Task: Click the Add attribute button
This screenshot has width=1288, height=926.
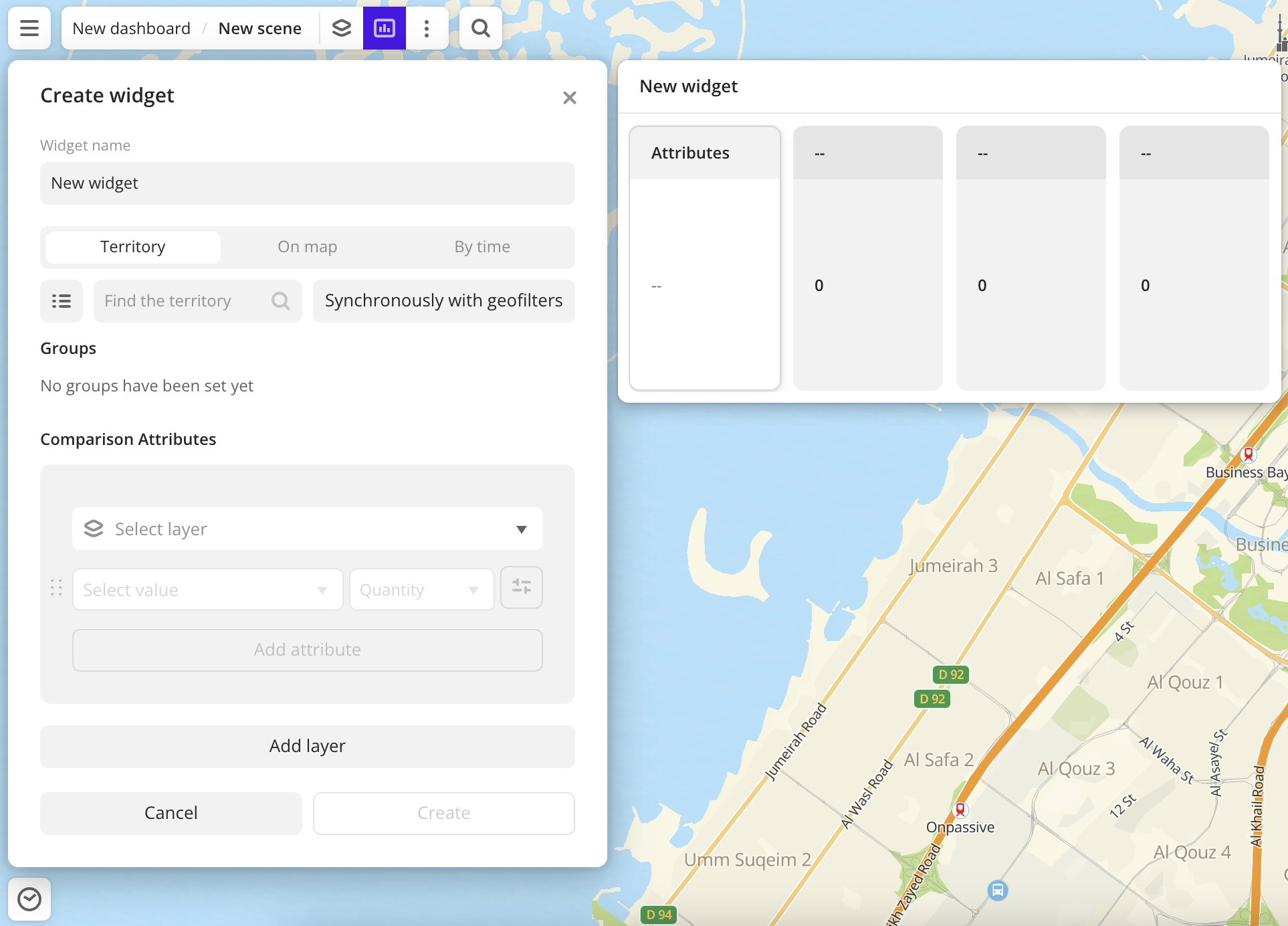Action: click(307, 650)
